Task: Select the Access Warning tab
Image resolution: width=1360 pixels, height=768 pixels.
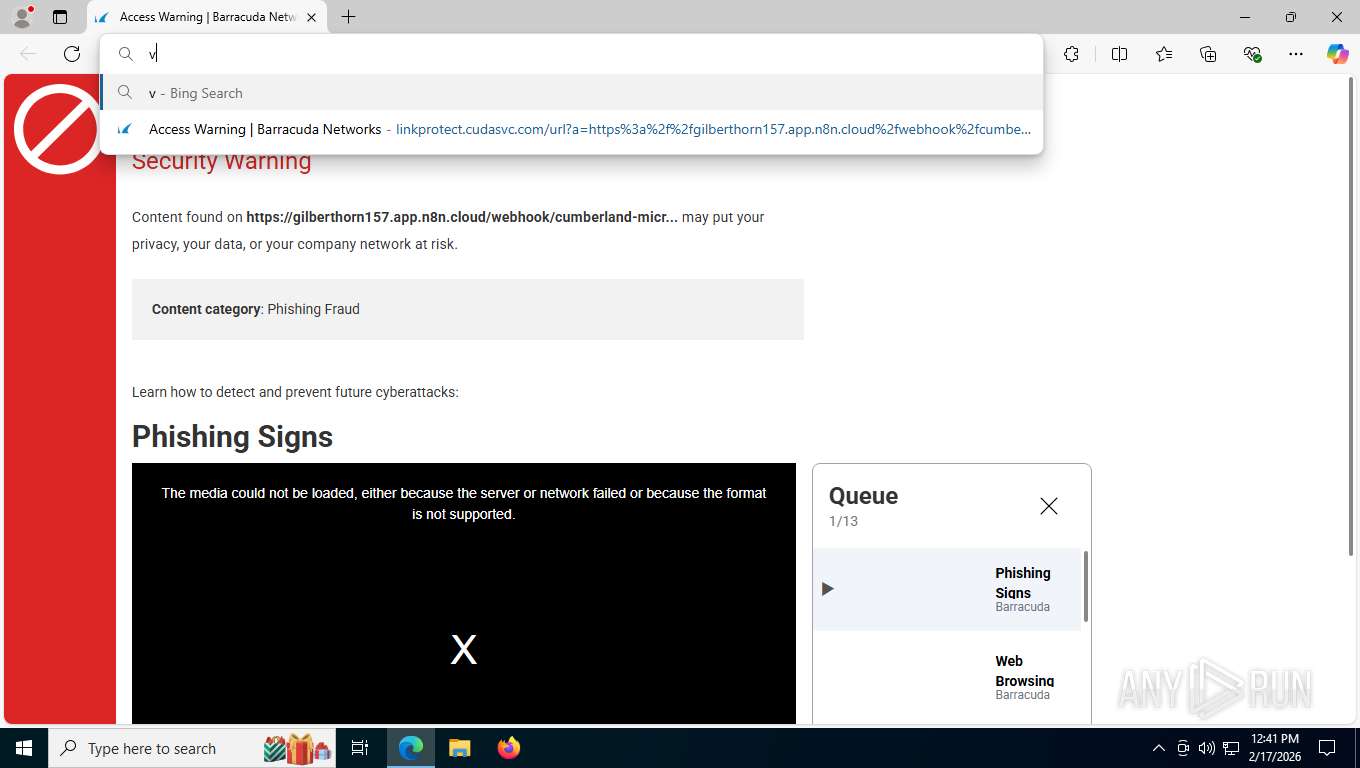Action: [x=208, y=17]
